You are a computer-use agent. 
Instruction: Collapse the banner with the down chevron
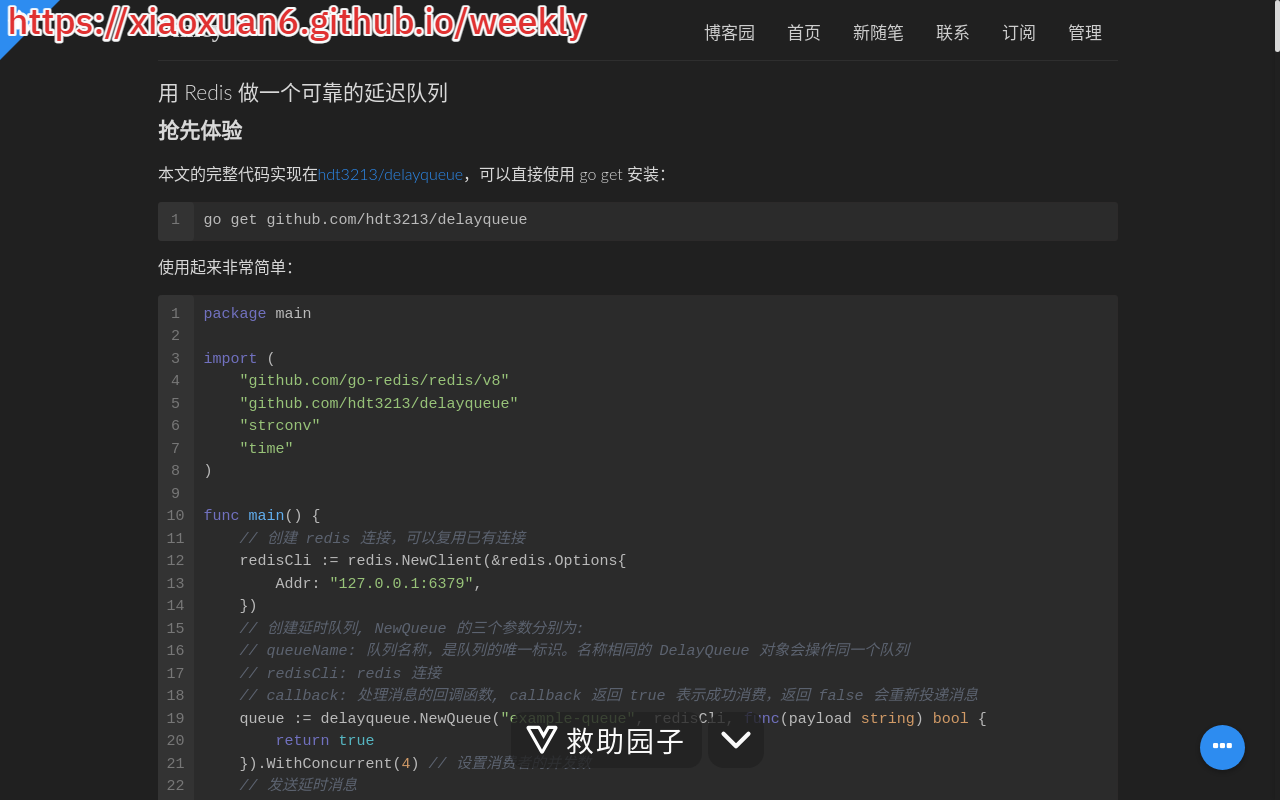tap(736, 740)
